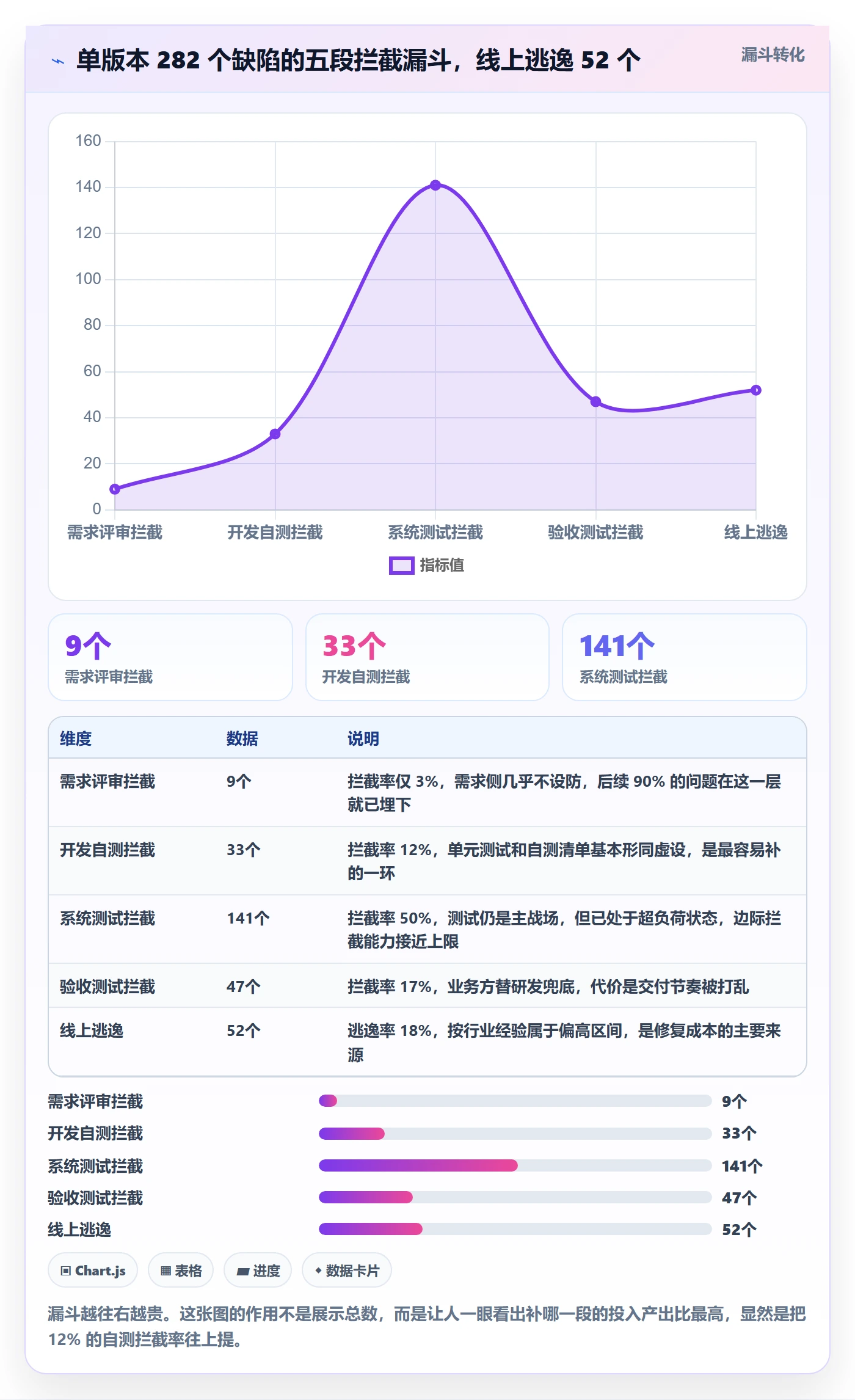Click the x-axis label 系统测试拦截
The height and width of the screenshot is (1400, 855).
[x=435, y=533]
